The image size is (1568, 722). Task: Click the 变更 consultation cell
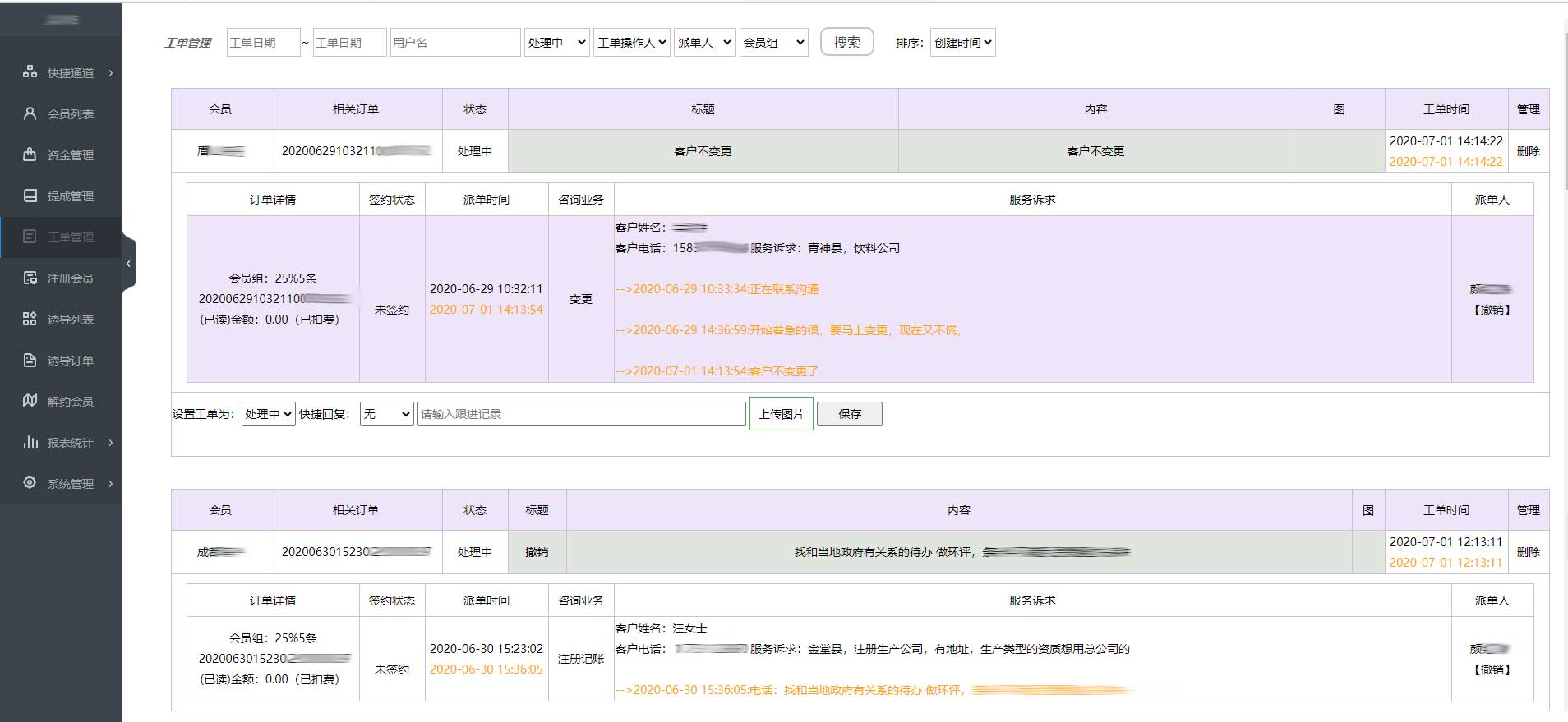(x=581, y=299)
